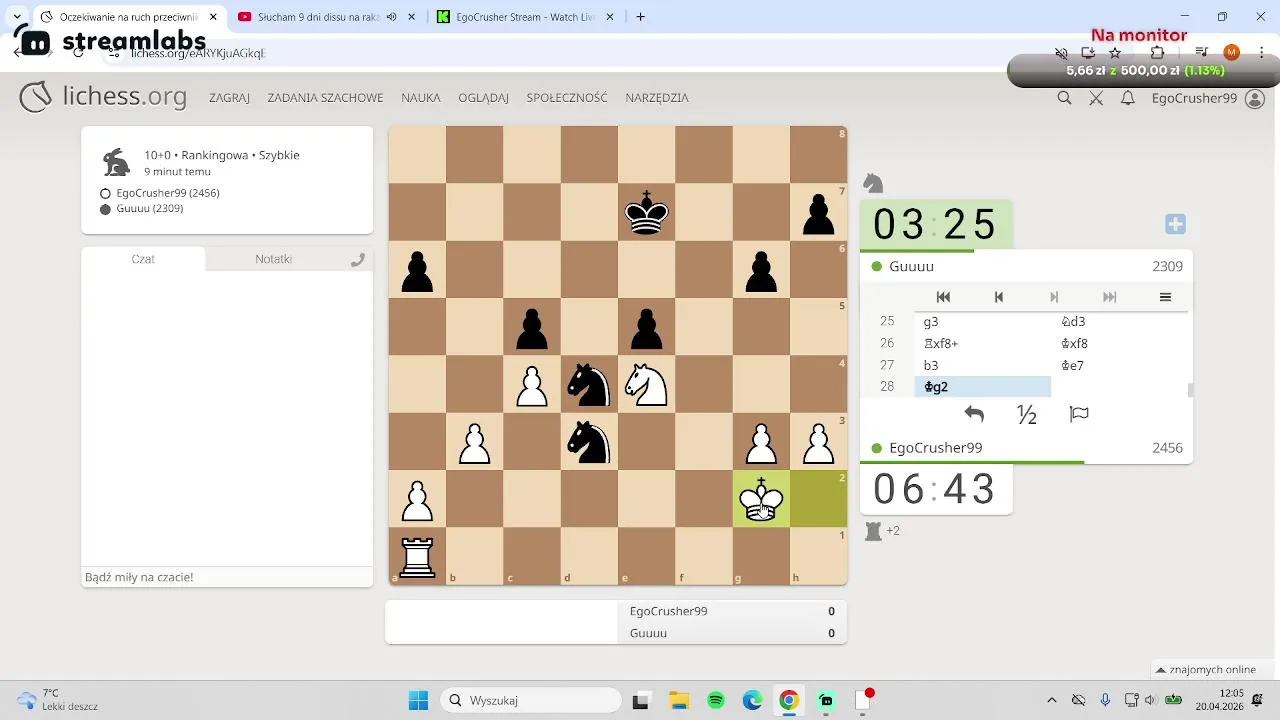Select the white king on g2
The height and width of the screenshot is (720, 1280).
(x=761, y=500)
